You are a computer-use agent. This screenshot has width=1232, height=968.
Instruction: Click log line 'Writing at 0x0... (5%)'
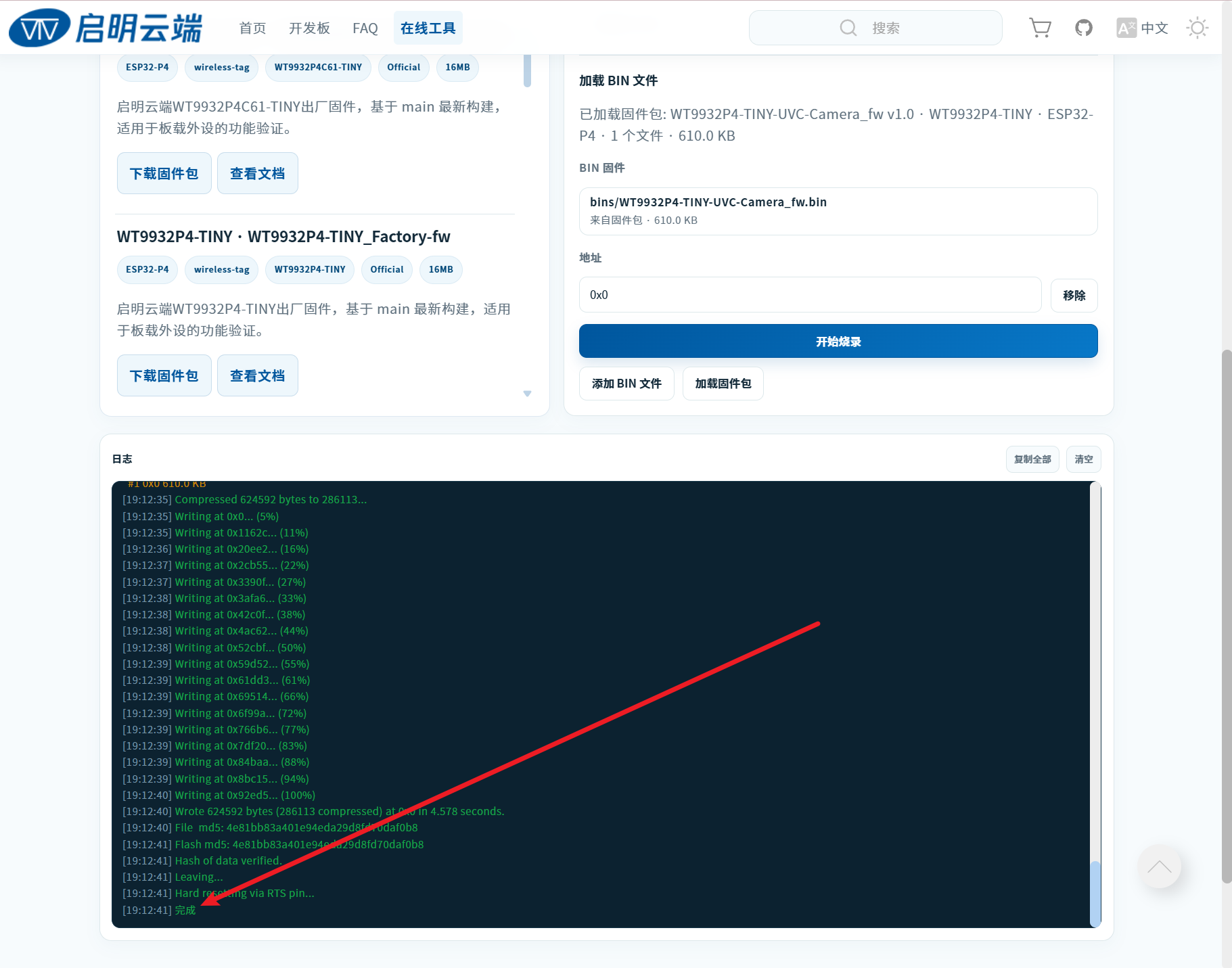click(x=200, y=516)
